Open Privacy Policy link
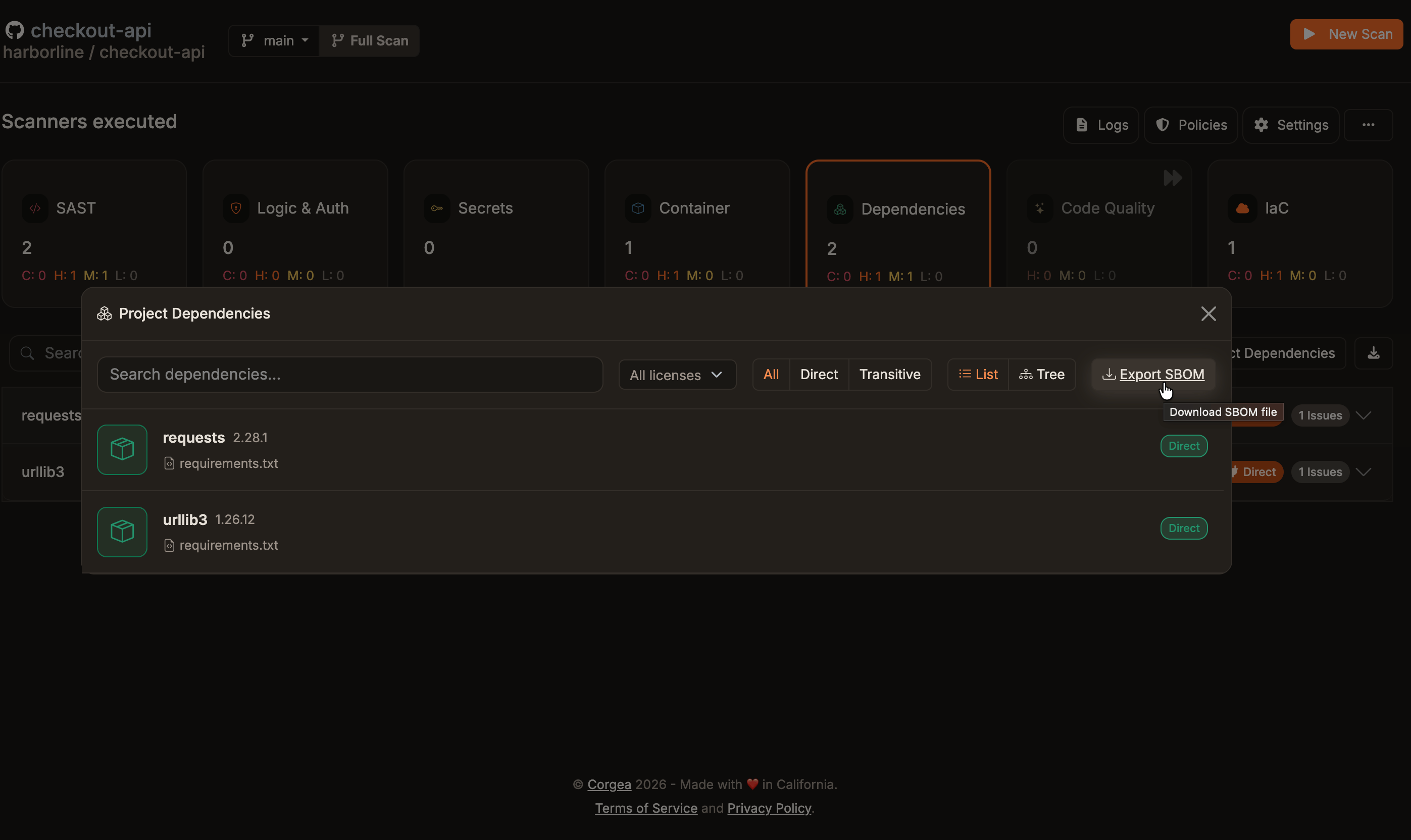The image size is (1411, 840). (769, 808)
